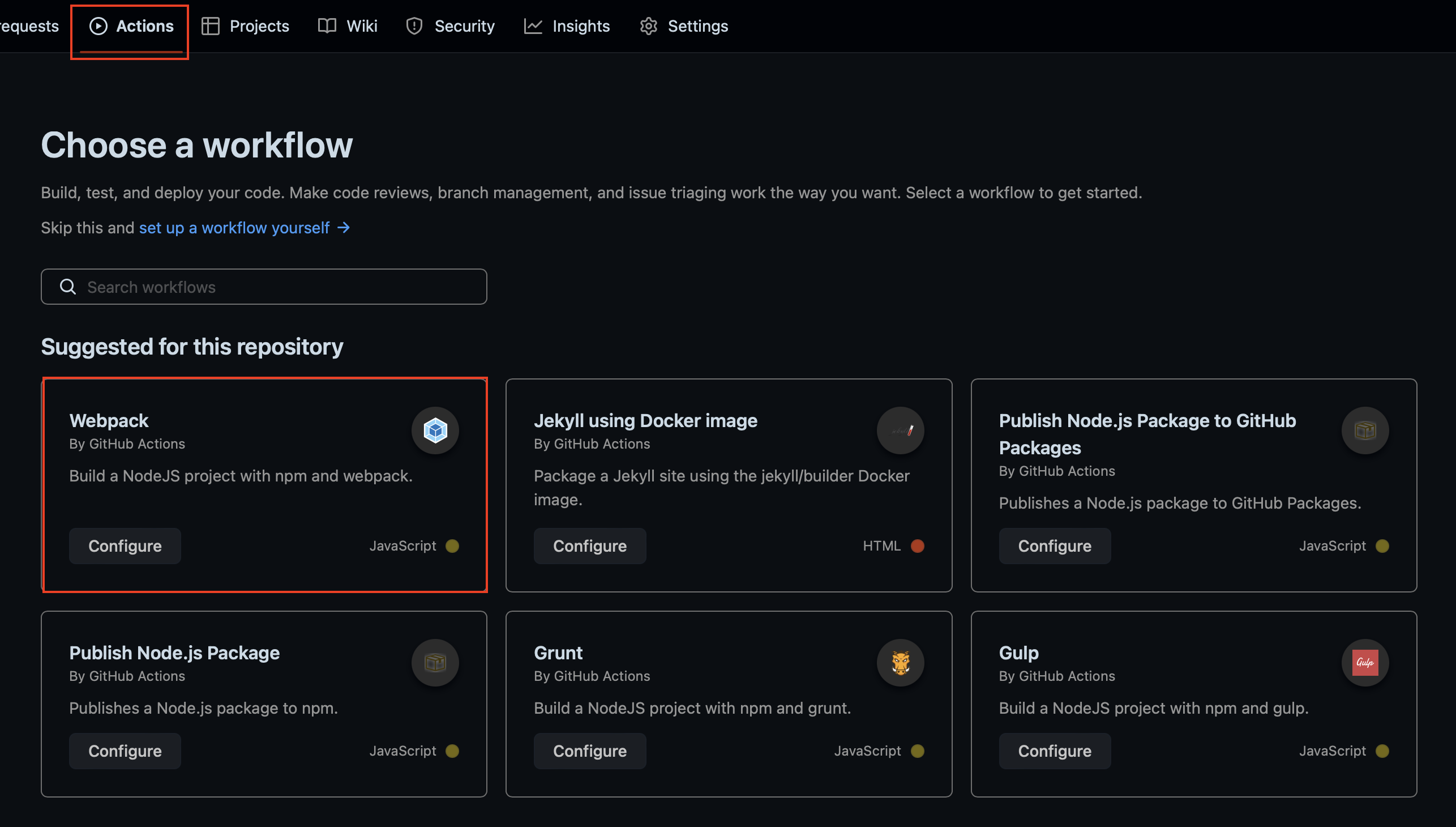Click the HTML language label

pyautogui.click(x=881, y=546)
